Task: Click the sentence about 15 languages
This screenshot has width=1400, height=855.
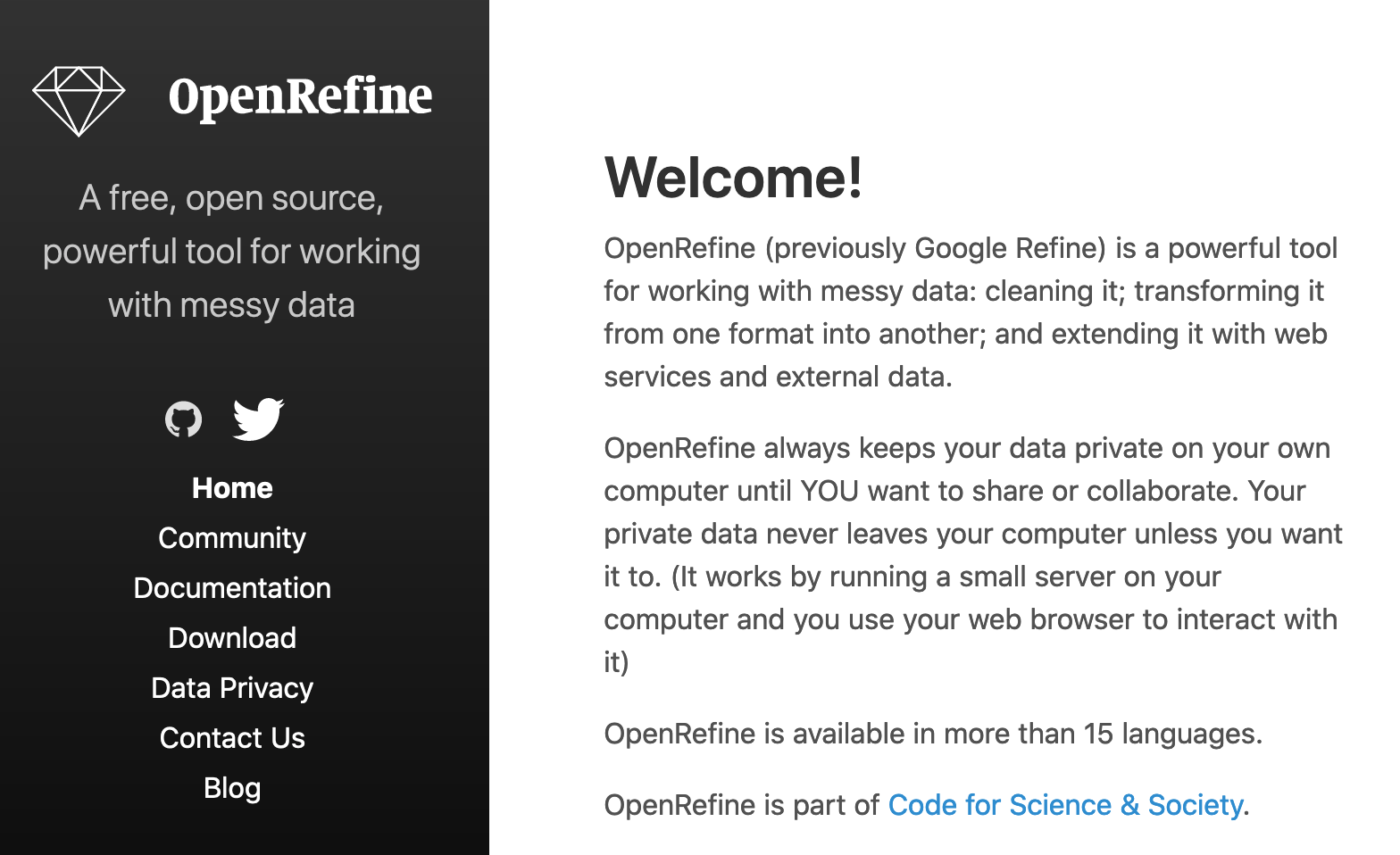Action: (x=933, y=734)
